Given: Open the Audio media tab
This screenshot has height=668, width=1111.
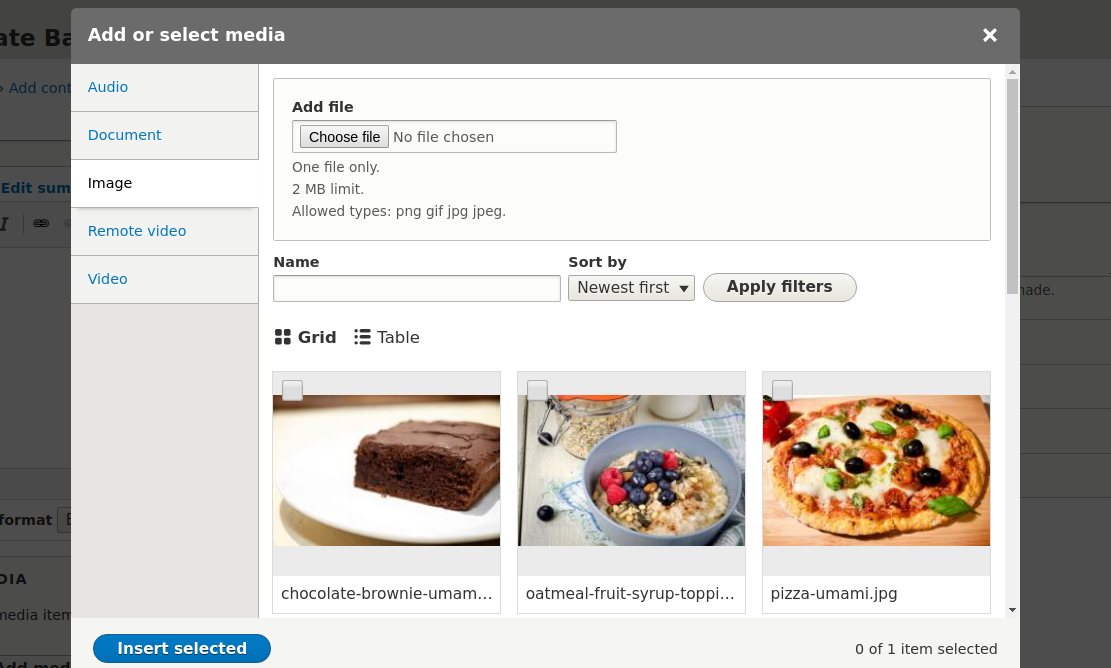Looking at the screenshot, I should point(108,87).
